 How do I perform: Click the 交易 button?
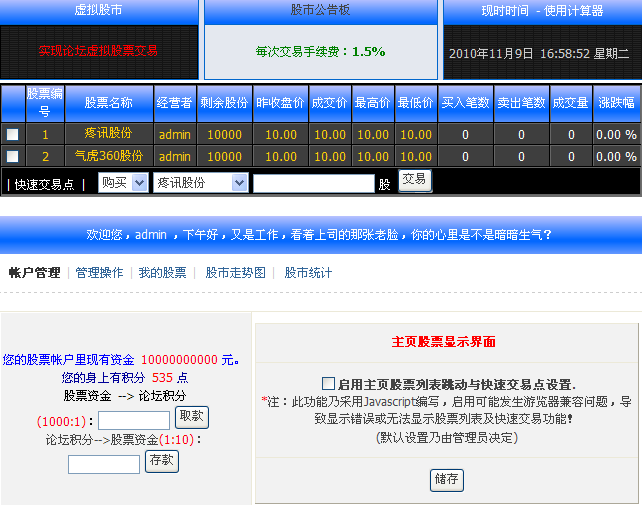click(x=415, y=181)
